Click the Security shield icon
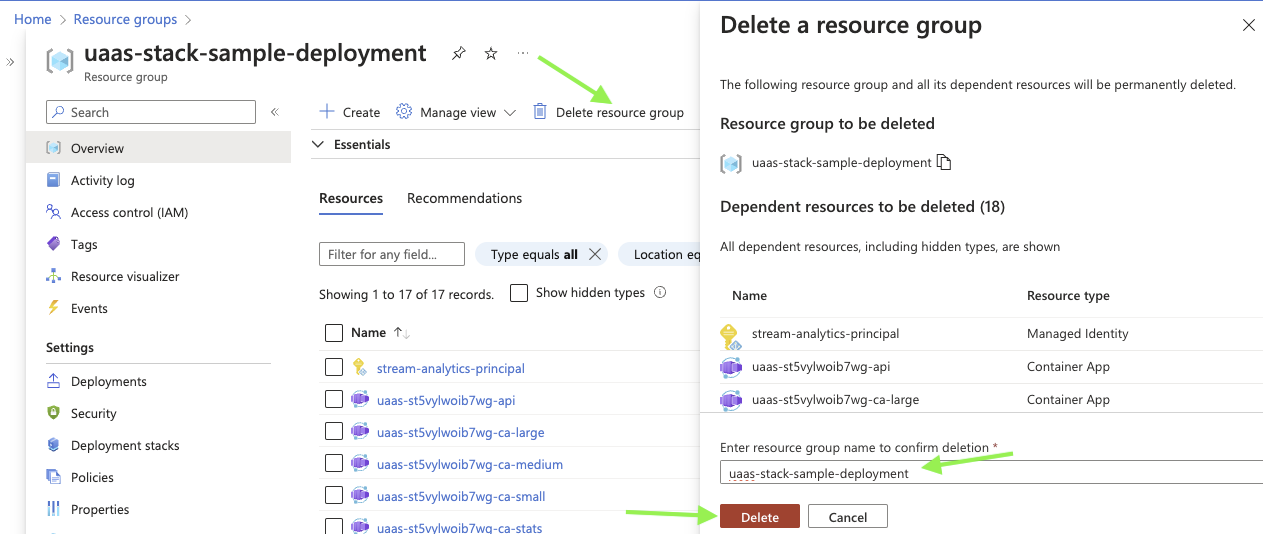1263x534 pixels. [x=53, y=413]
